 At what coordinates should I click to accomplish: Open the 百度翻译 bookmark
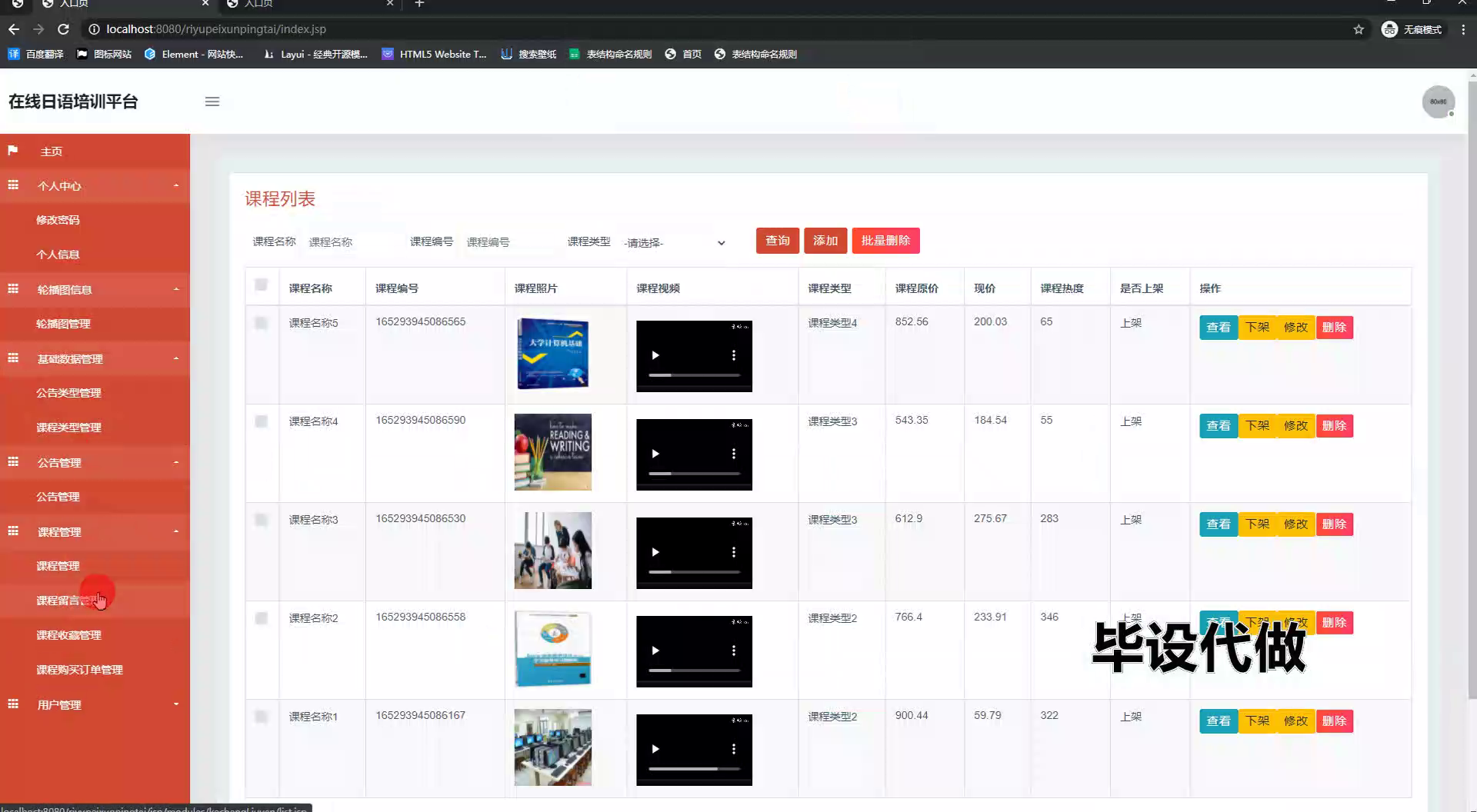(36, 54)
